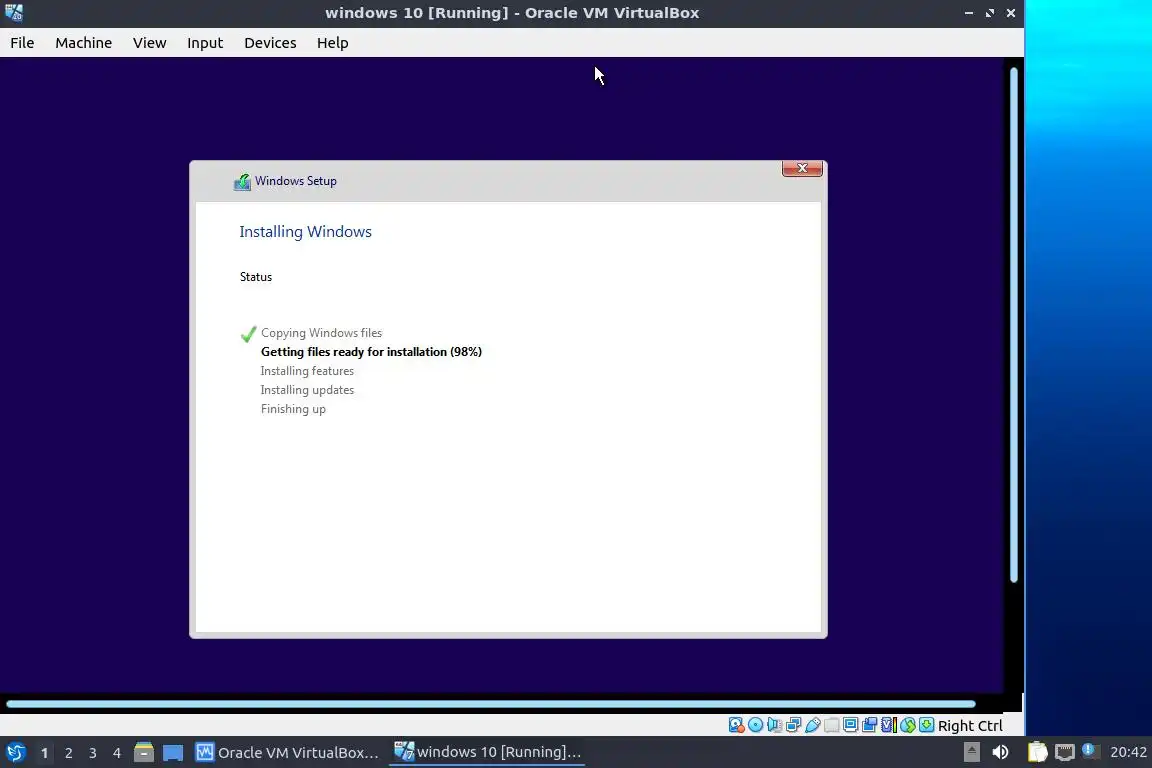
Task: Click the green checkmark beside Copying Windows files
Action: click(248, 334)
